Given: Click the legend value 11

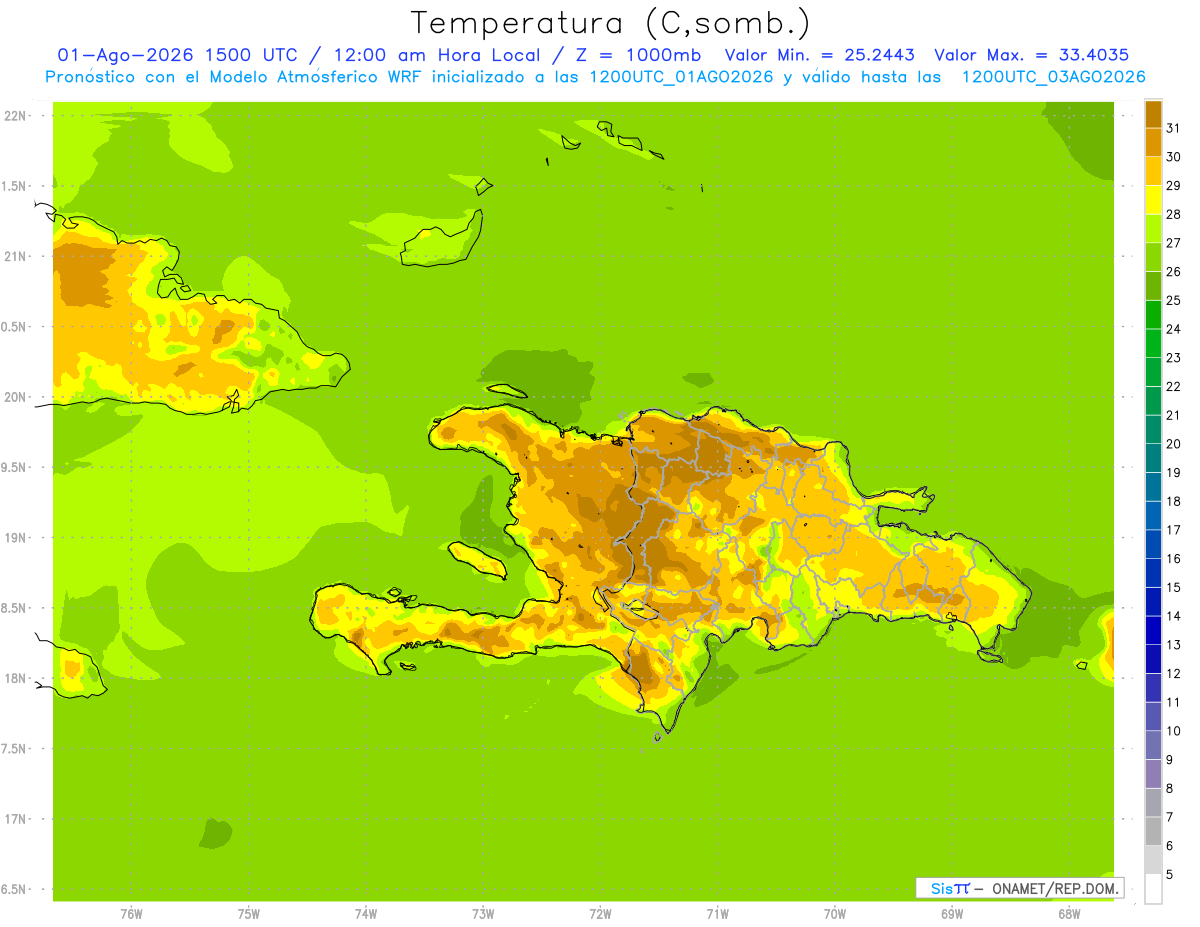Looking at the screenshot, I should pyautogui.click(x=1173, y=702).
